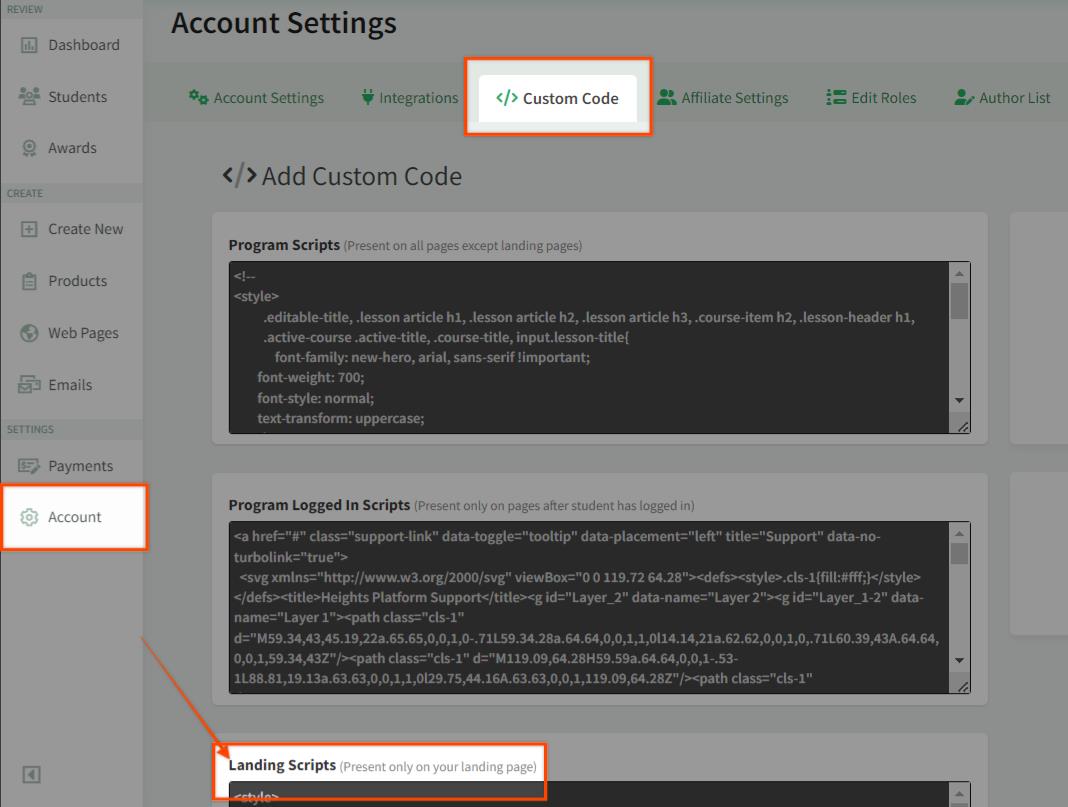Click the Affiliate Settings people icon

click(666, 97)
